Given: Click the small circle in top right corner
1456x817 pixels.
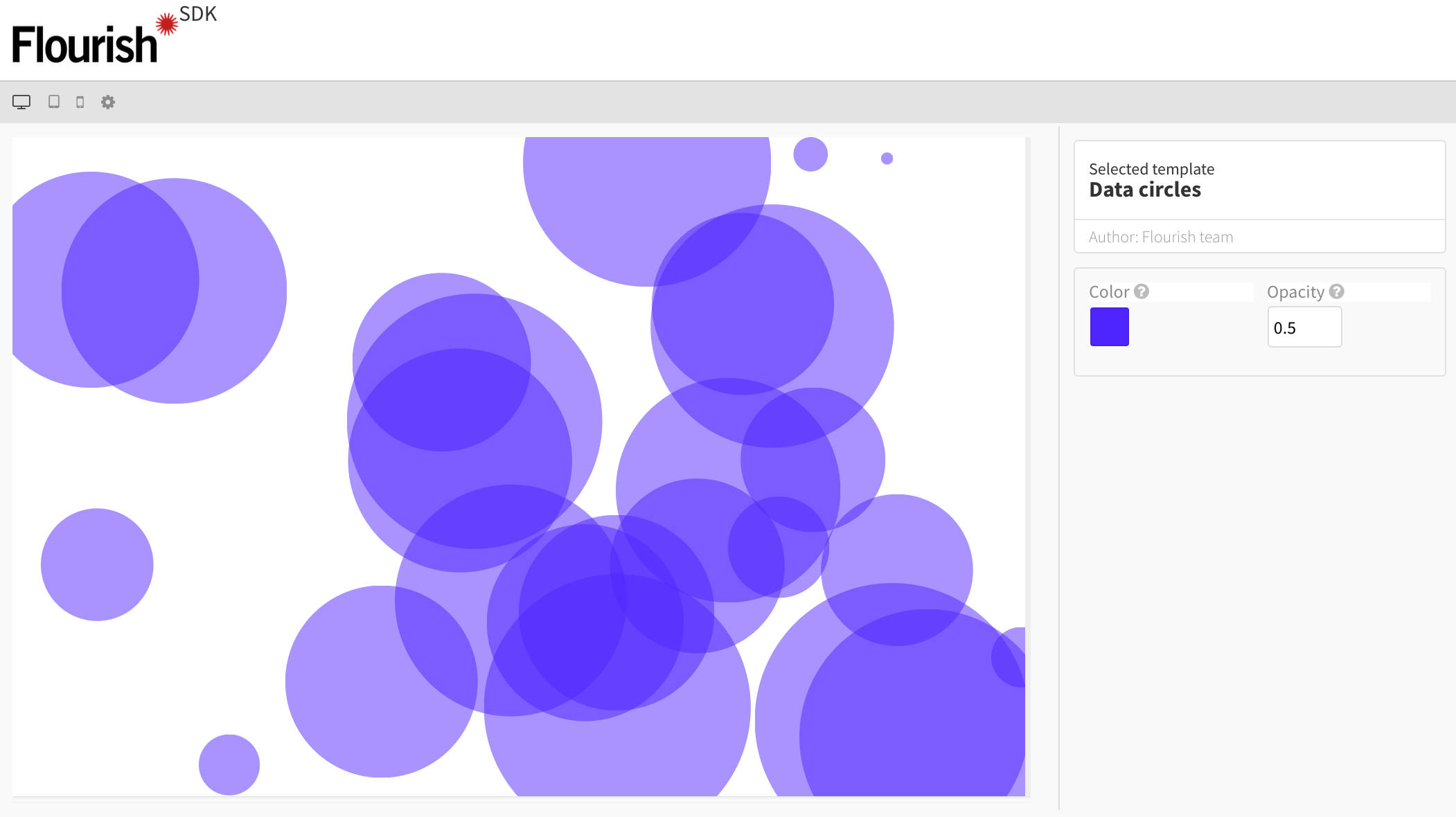Looking at the screenshot, I should [810, 154].
